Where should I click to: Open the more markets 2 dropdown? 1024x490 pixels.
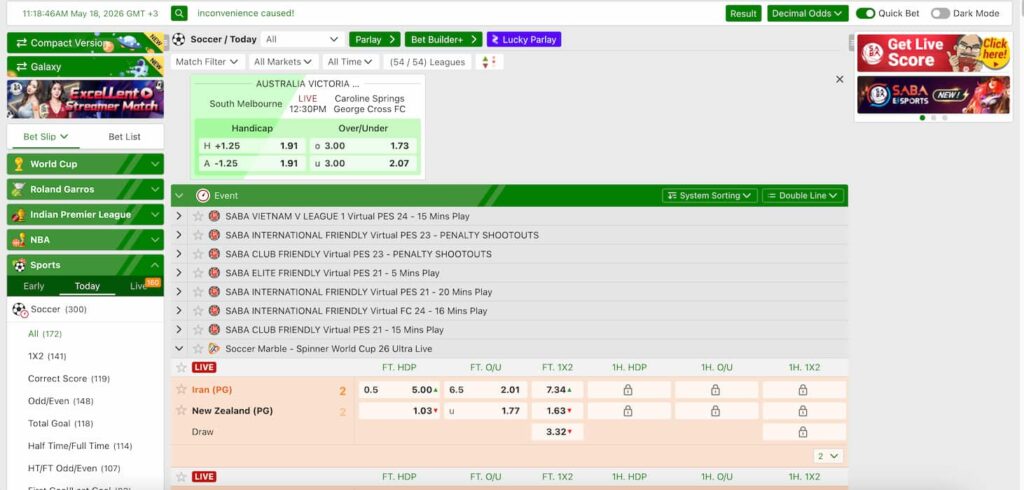[829, 456]
